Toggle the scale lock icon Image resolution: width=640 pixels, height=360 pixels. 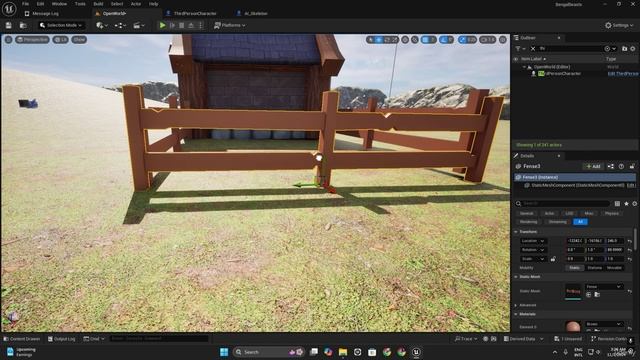(553, 259)
